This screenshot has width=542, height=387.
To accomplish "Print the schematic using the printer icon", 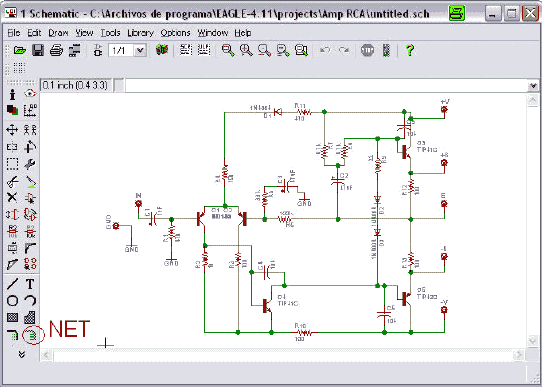I will point(56,50).
